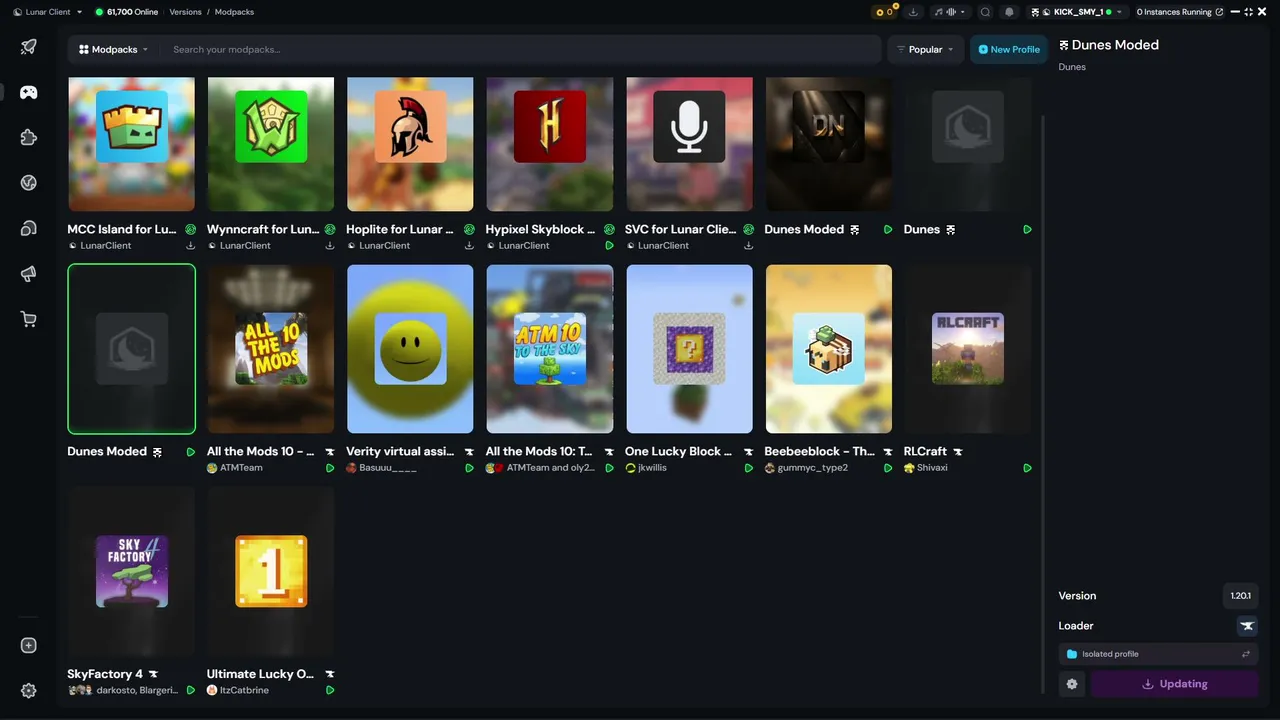This screenshot has width=1280, height=720.
Task: Select the RLCraft thumbnail
Action: tap(968, 349)
